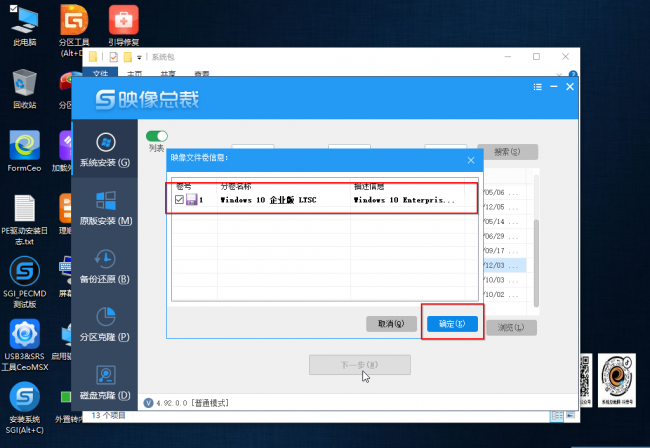The image size is (650, 448).
Task: Select the /05/14 row in image list
Action: [x=505, y=221]
